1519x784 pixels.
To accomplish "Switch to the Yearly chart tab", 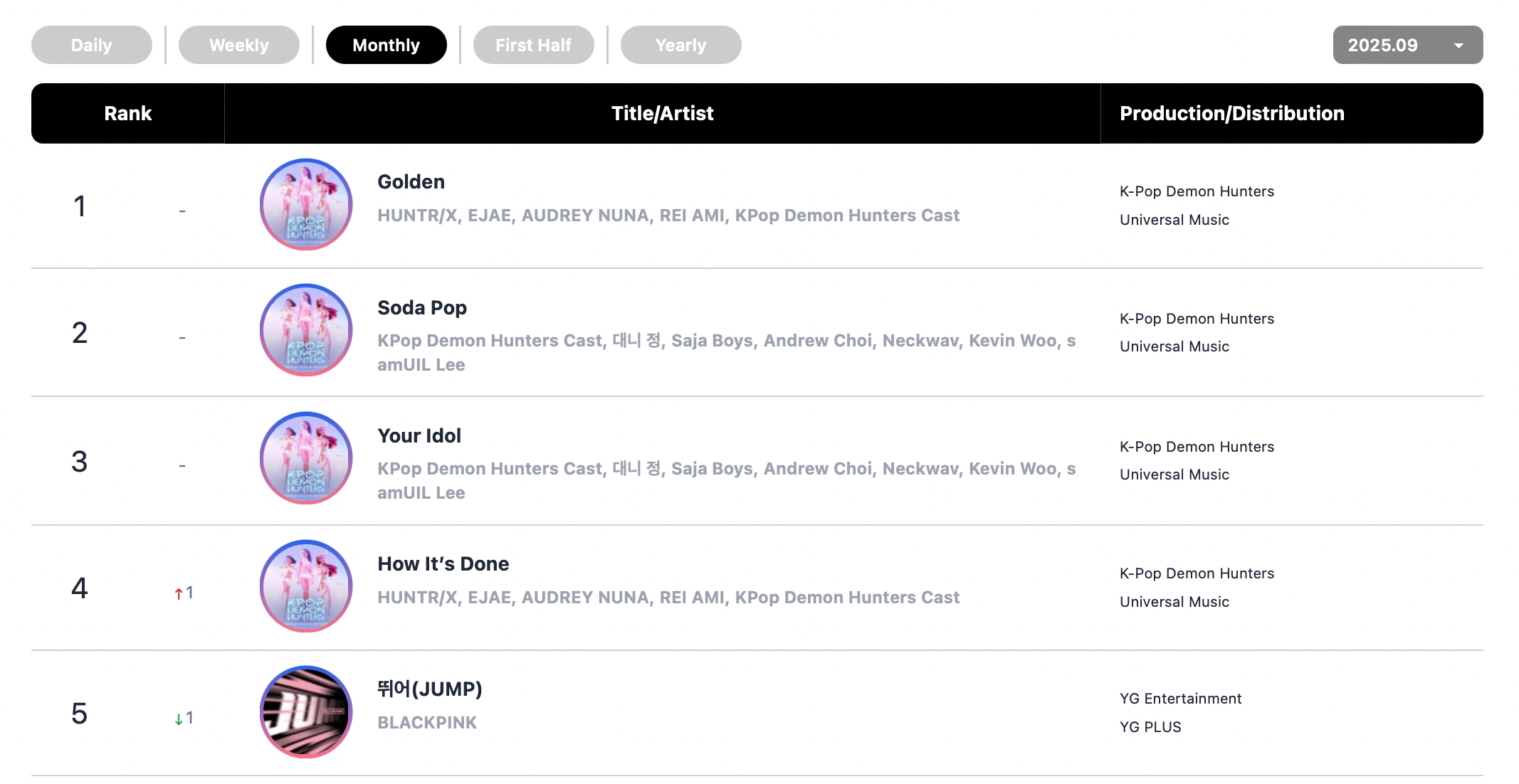I will (681, 45).
